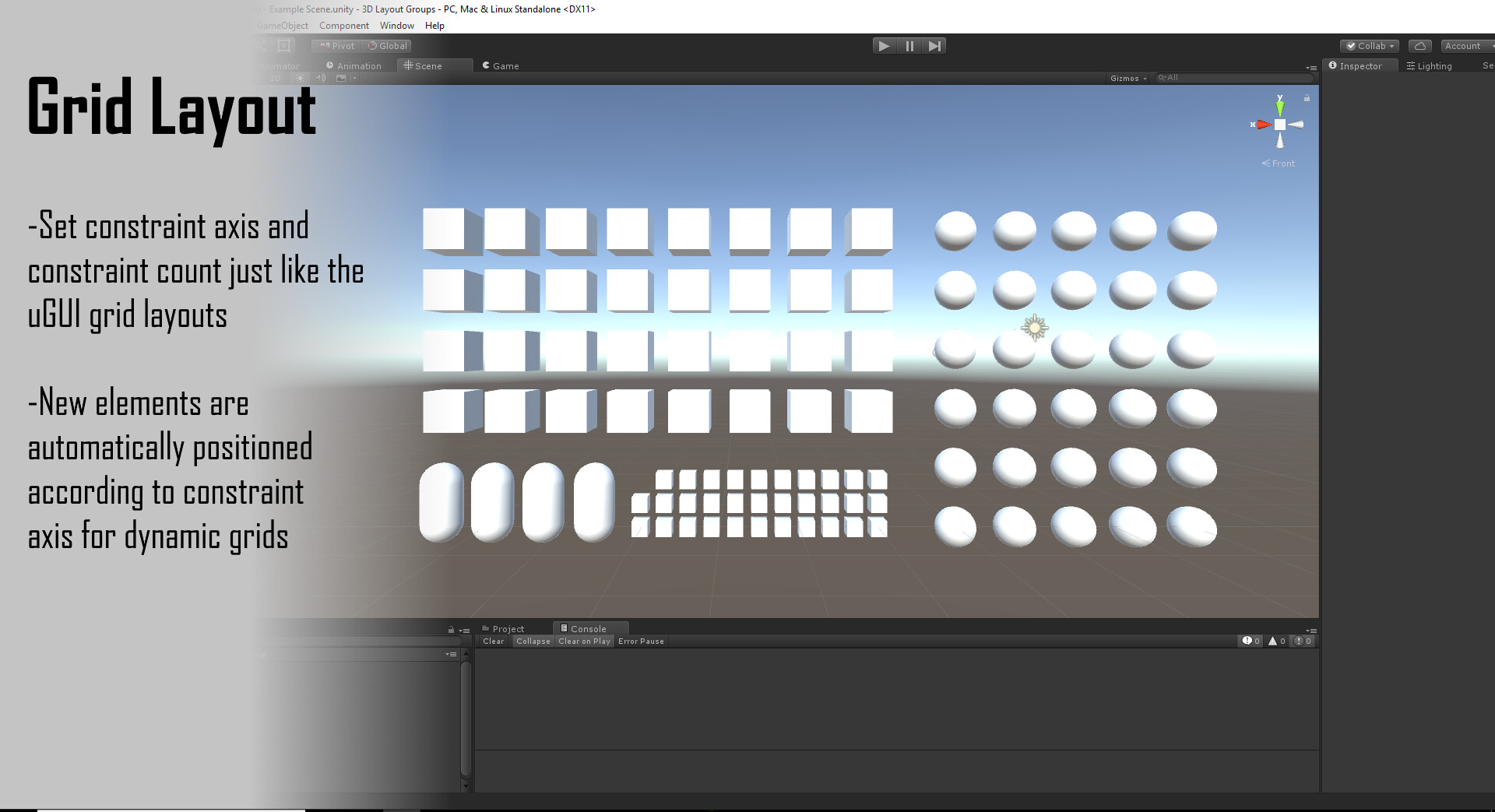Toggle console warning messages filter

(x=1276, y=642)
